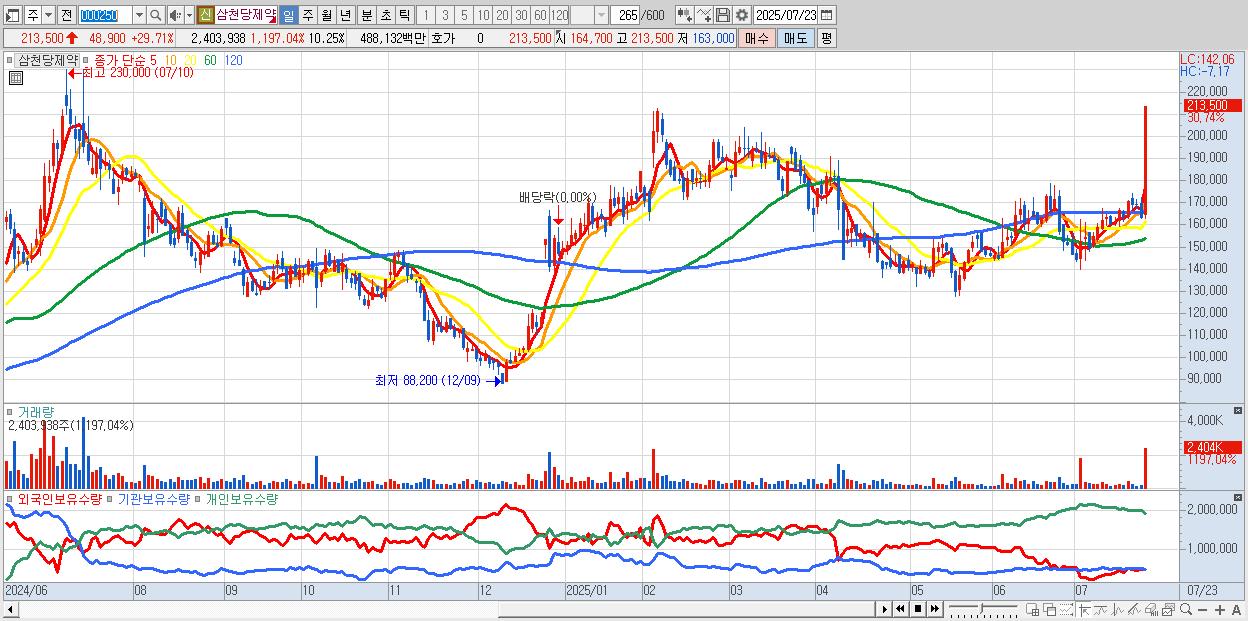Click the save floppy disk icon
This screenshot has width=1248, height=621.
722,15
